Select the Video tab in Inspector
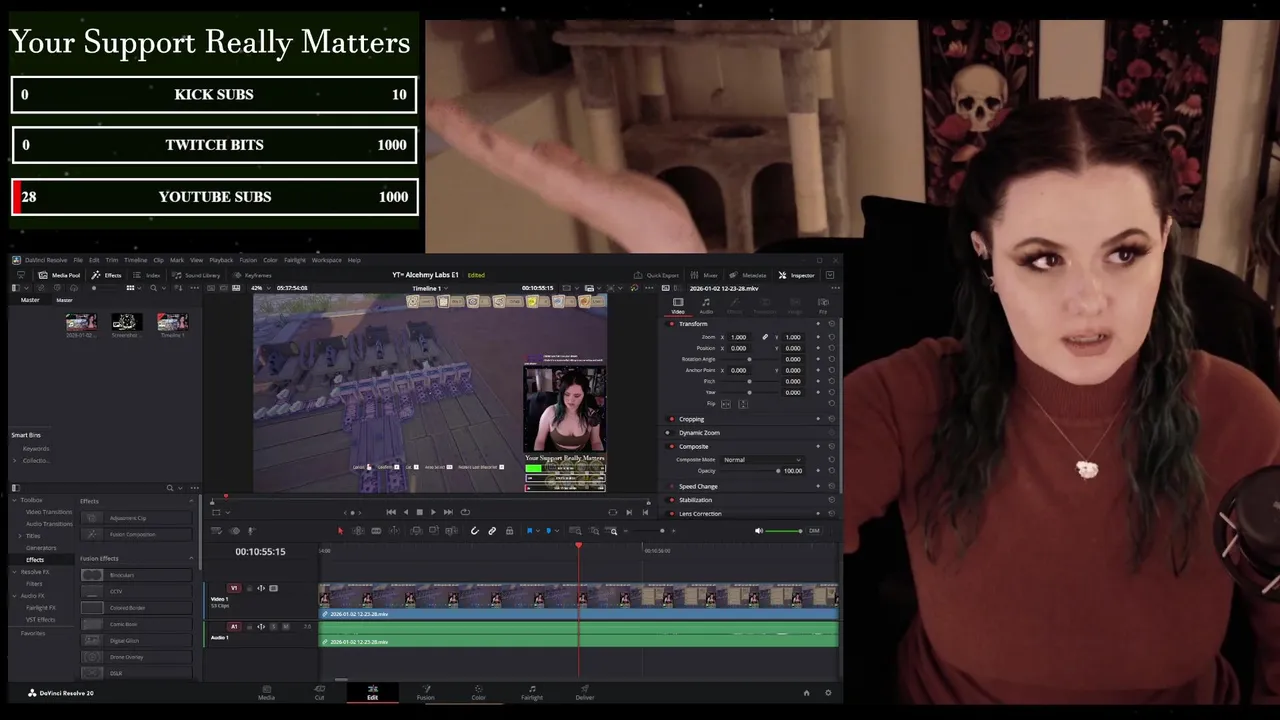1280x720 pixels. (678, 305)
